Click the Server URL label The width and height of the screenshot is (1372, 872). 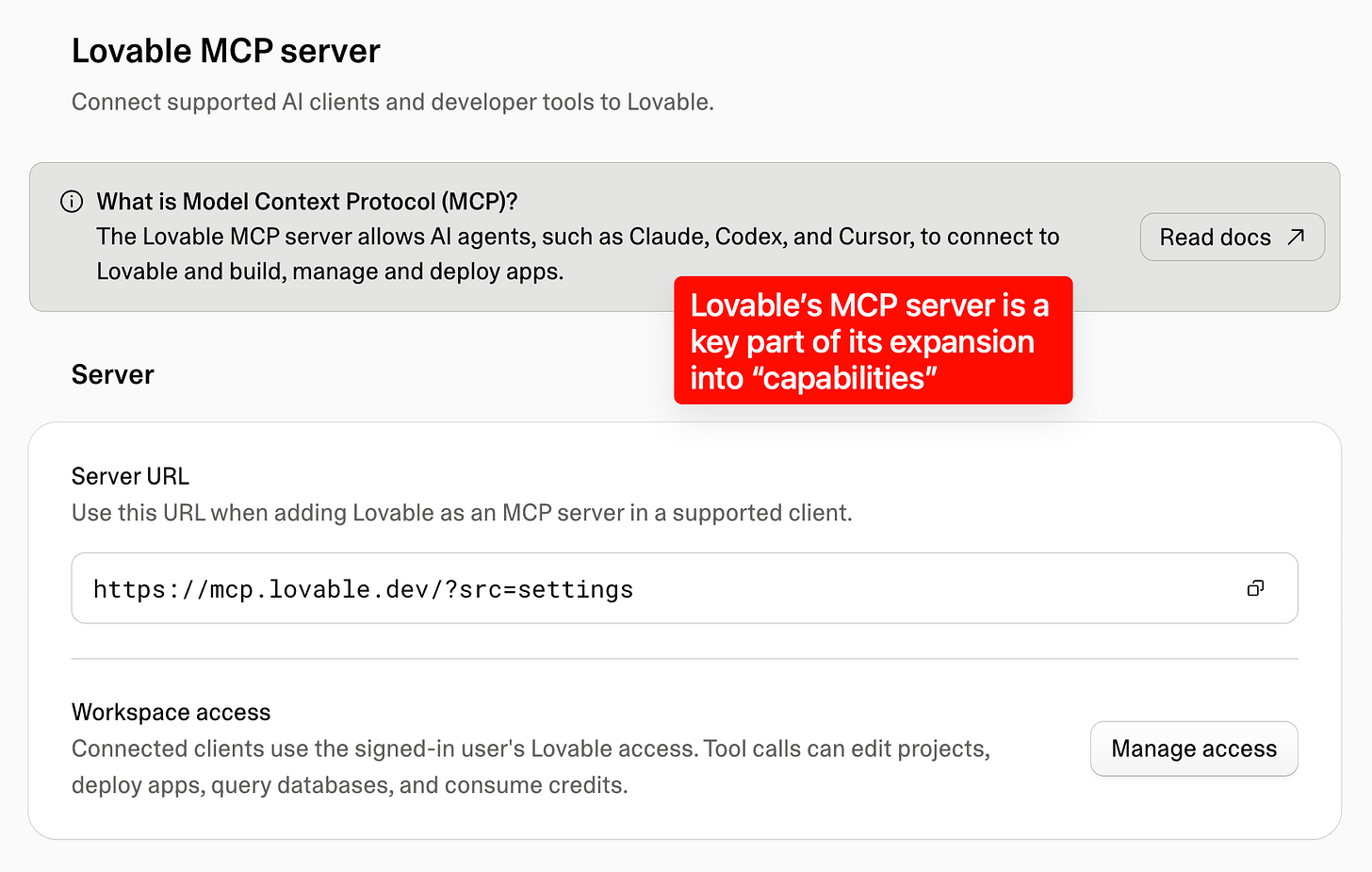130,476
